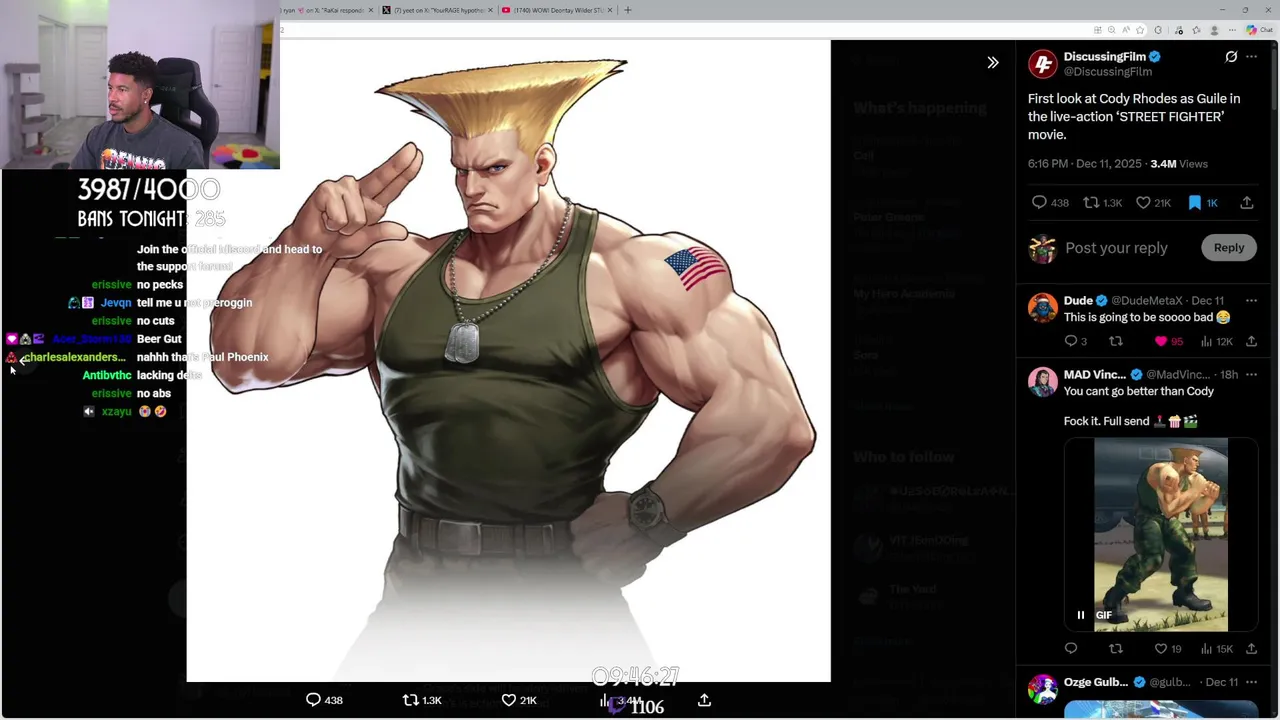The image size is (1280, 720).
Task: Reply to MAD Vinc's comment via reply icon
Action: tap(1071, 649)
